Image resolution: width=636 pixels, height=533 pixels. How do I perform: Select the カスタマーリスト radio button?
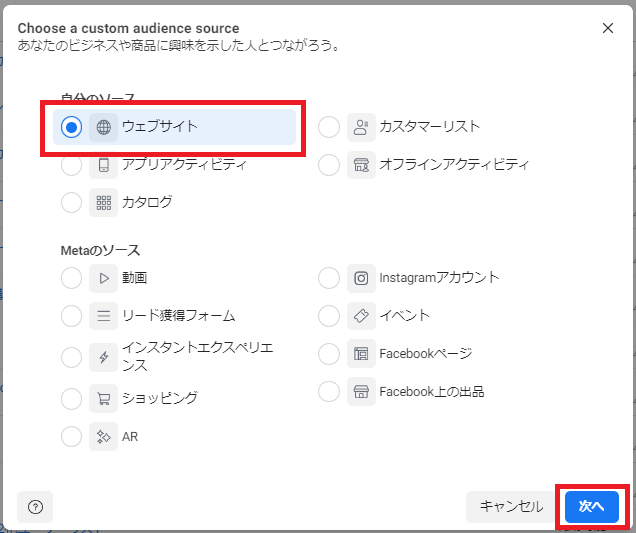(329, 127)
